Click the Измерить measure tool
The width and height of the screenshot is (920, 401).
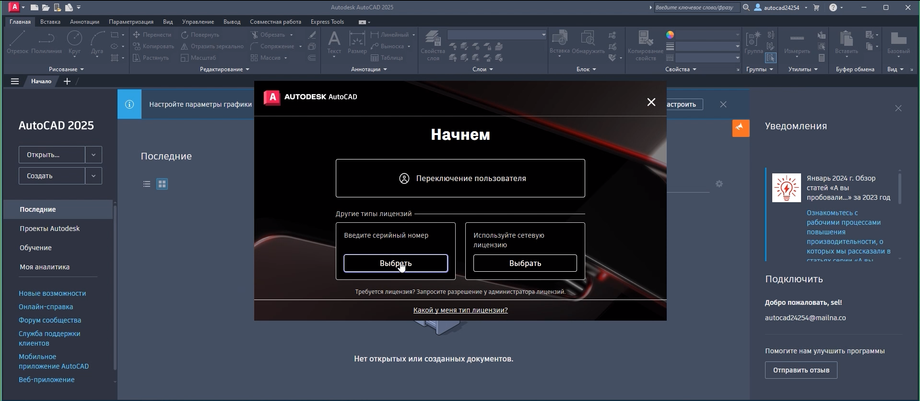[x=797, y=43]
